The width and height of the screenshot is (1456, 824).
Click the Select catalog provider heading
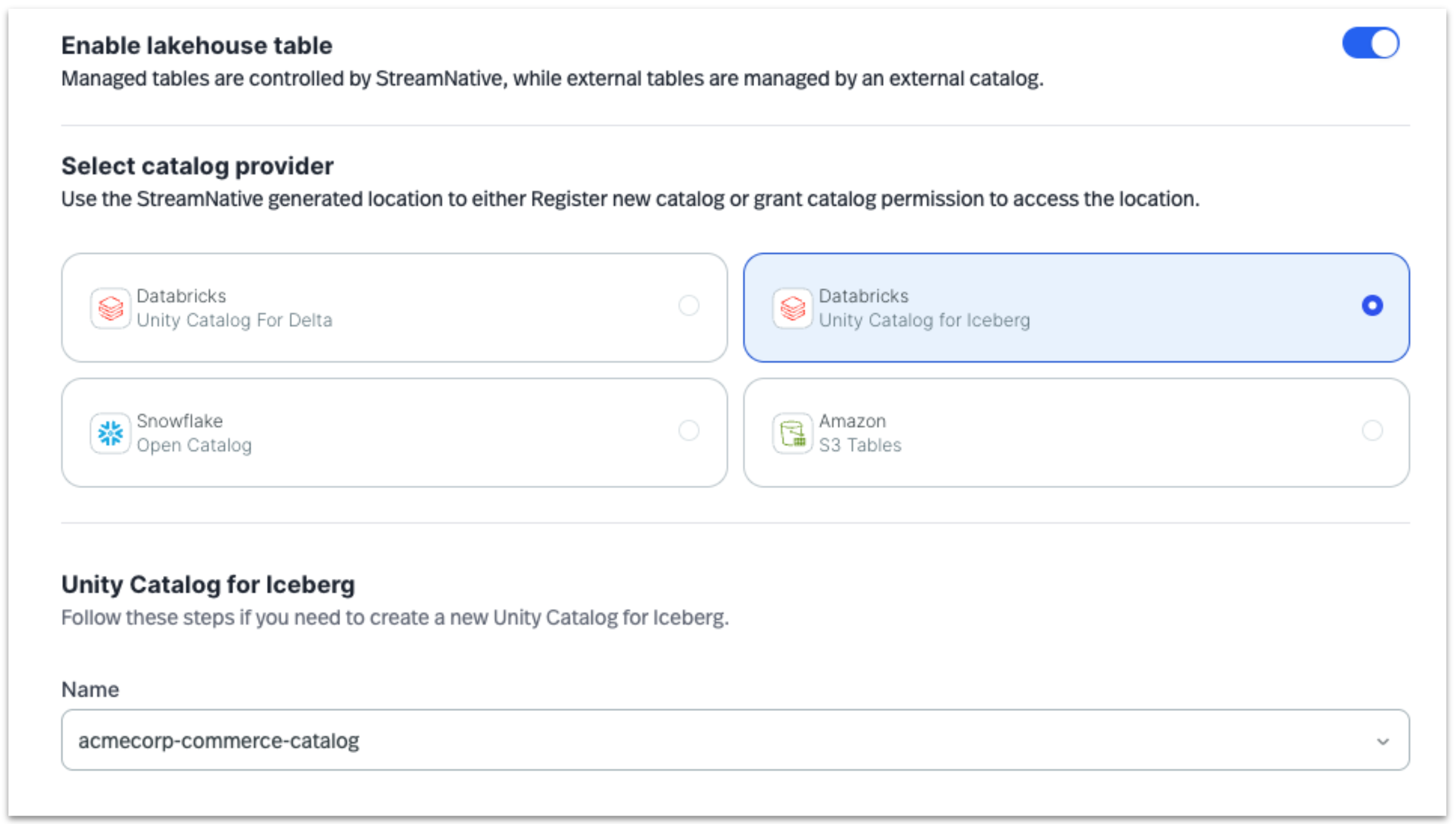pyautogui.click(x=197, y=166)
